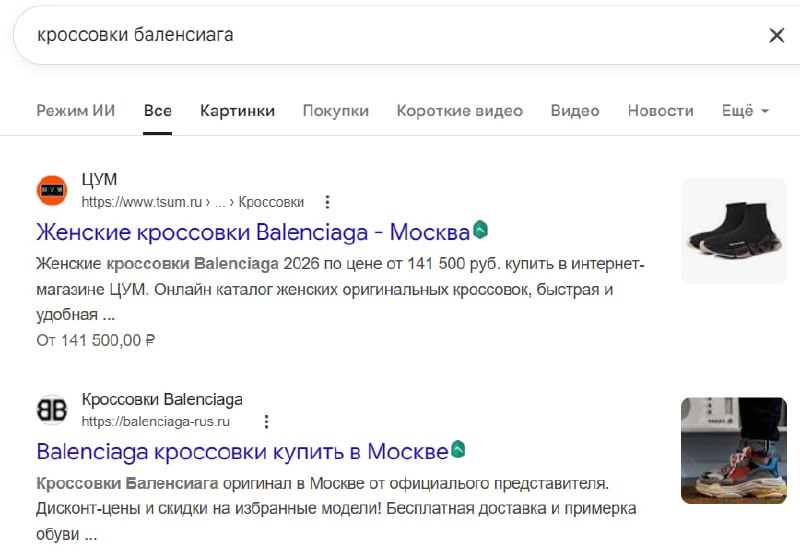Click green badge beside balenciaga-rus title
800x558 pixels.
(x=458, y=450)
